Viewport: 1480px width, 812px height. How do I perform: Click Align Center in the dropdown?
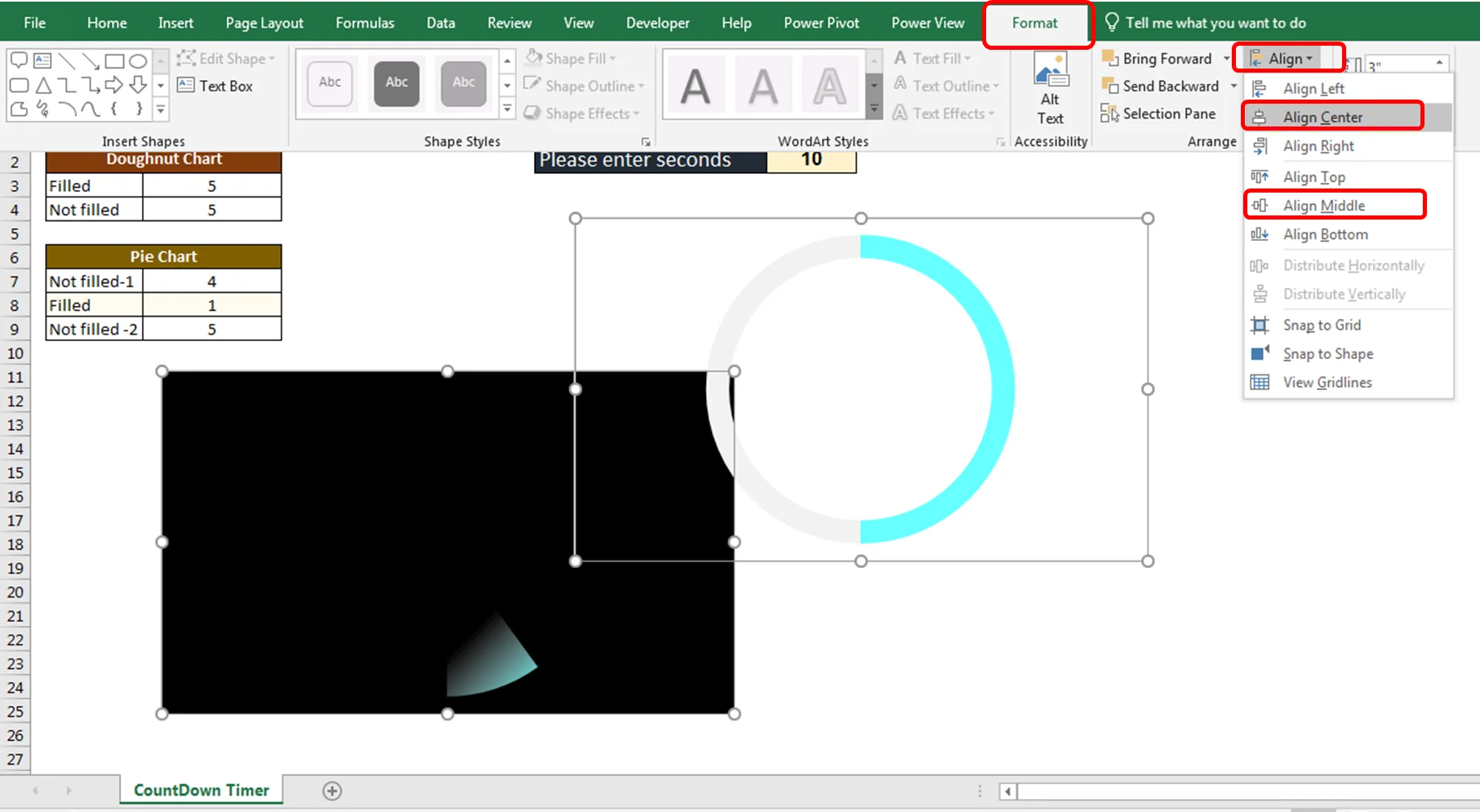coord(1322,117)
